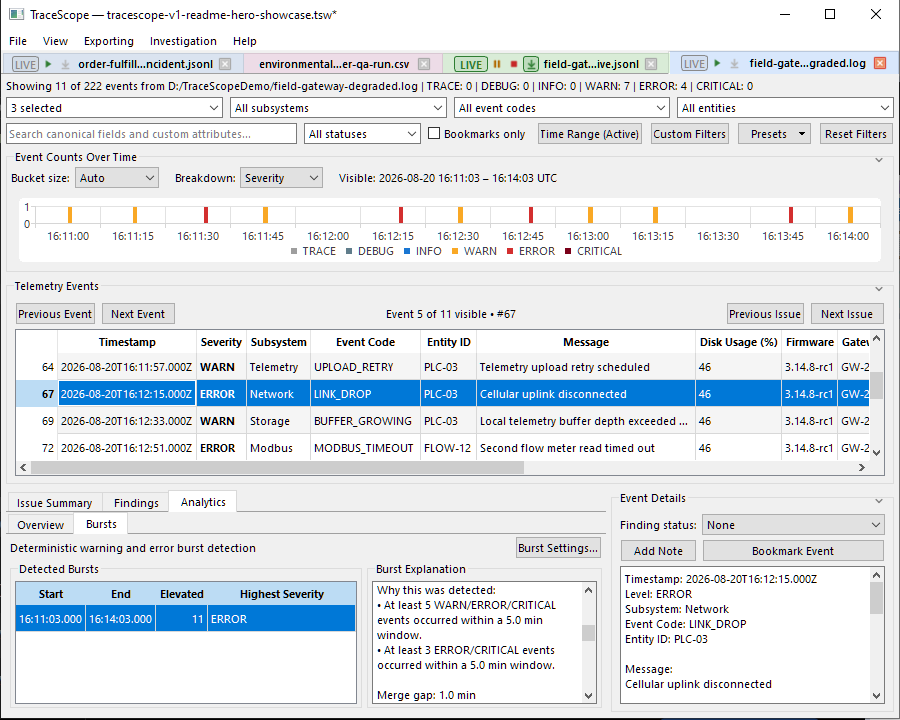Image resolution: width=900 pixels, height=720 pixels.
Task: Open the All entities dropdown
Action: pos(785,108)
